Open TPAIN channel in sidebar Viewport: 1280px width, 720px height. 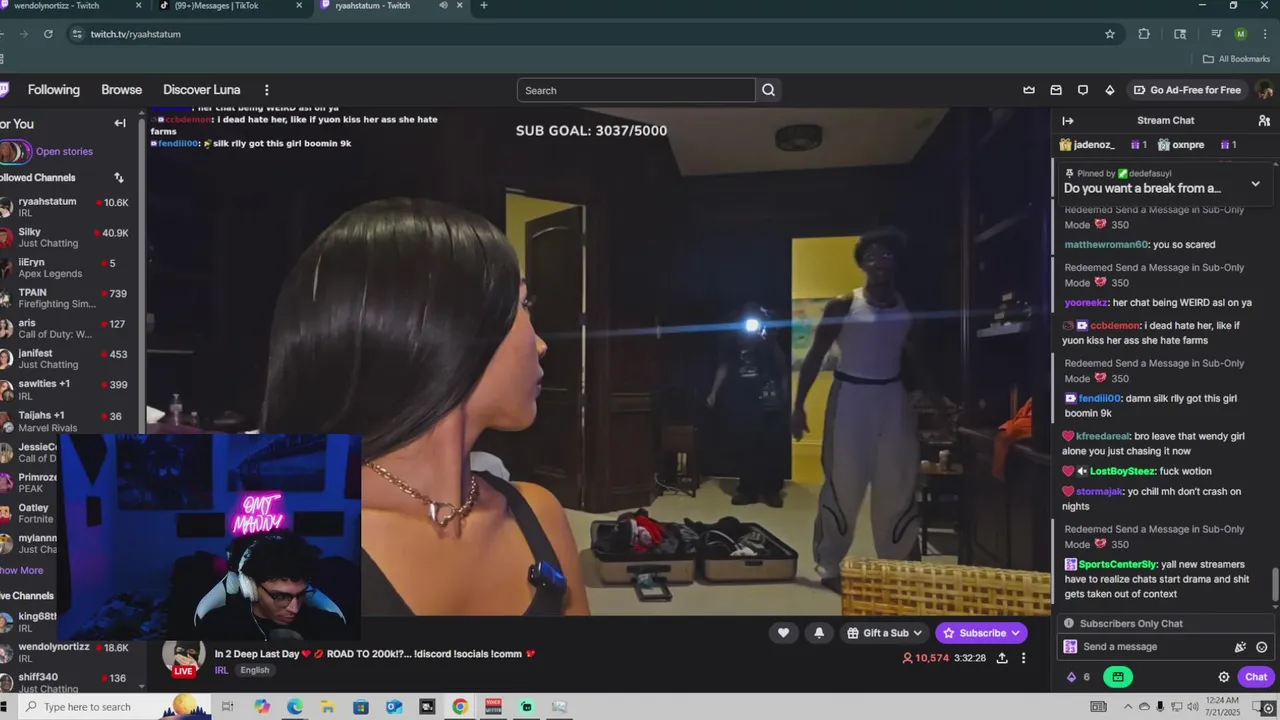pyautogui.click(x=64, y=298)
